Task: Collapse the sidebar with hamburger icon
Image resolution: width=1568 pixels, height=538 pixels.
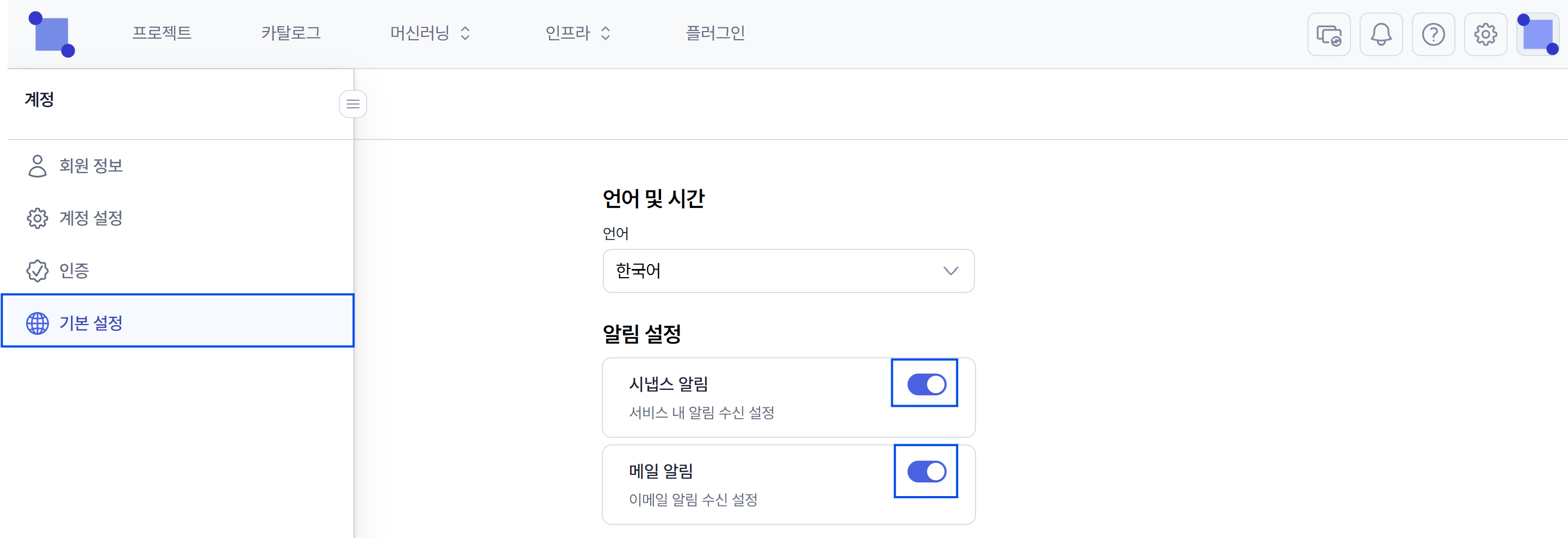Action: tap(353, 104)
